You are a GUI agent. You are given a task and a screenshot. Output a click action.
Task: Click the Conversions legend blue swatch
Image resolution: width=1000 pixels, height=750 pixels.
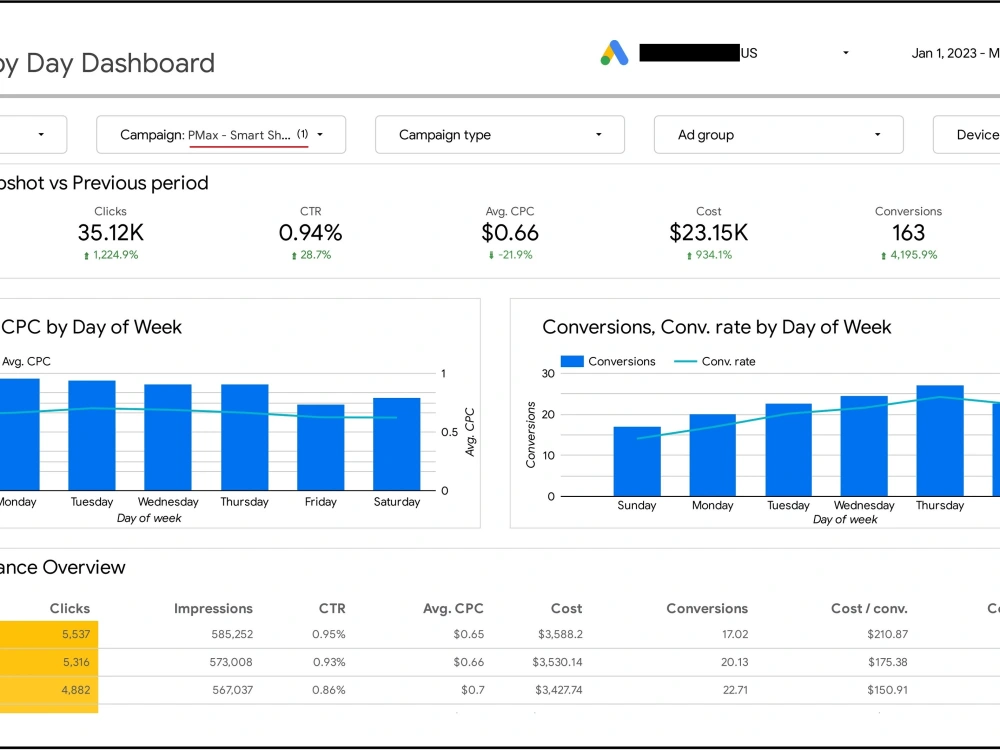[x=572, y=362]
